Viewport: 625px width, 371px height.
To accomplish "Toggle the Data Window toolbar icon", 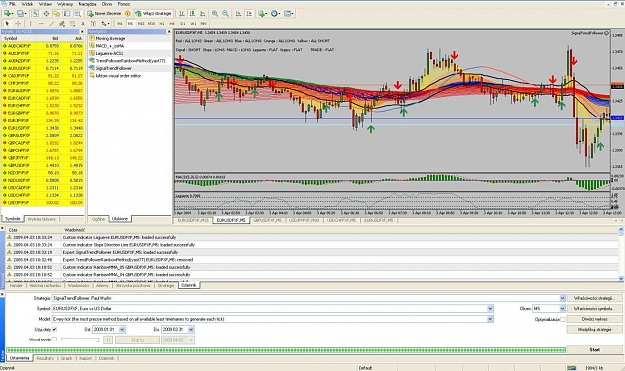I will (46, 14).
